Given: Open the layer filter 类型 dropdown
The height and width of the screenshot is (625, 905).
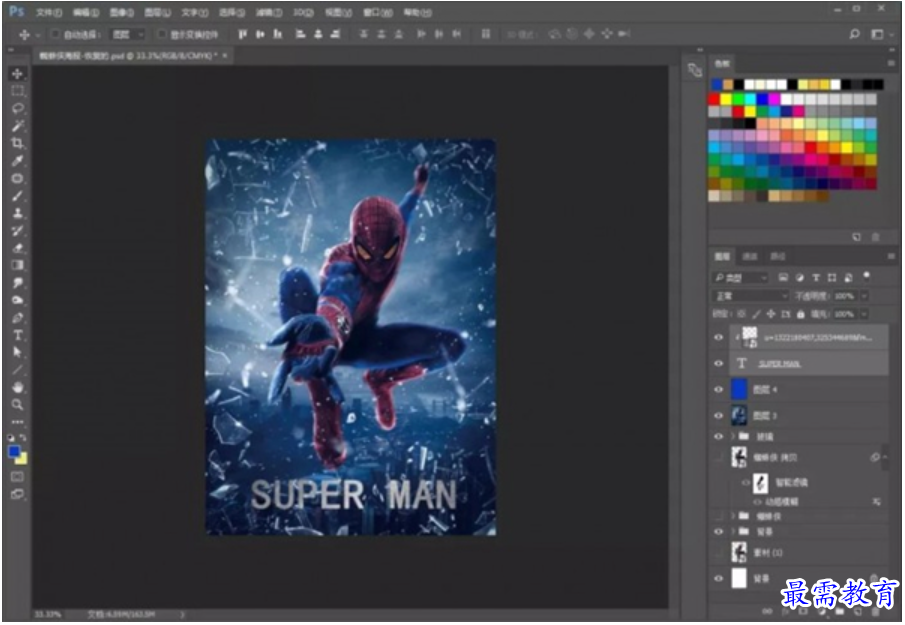Looking at the screenshot, I should [x=741, y=278].
